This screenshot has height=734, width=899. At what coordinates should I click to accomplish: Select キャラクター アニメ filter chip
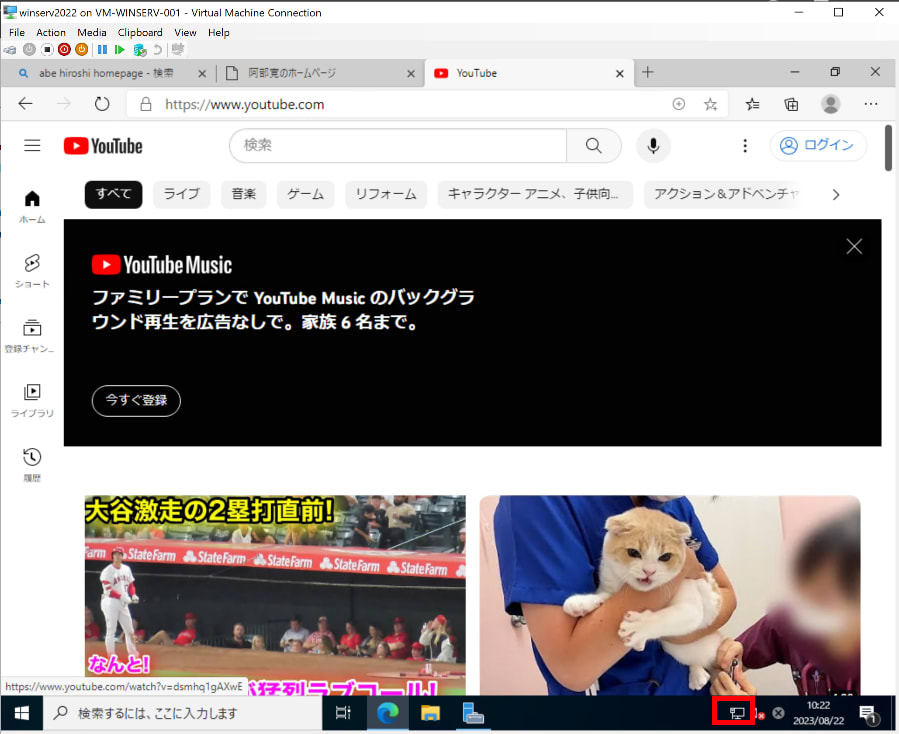pyautogui.click(x=535, y=194)
